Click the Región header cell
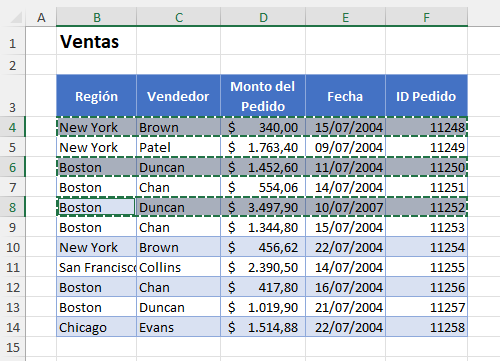Screen dimensions: 500x361 tap(96, 96)
